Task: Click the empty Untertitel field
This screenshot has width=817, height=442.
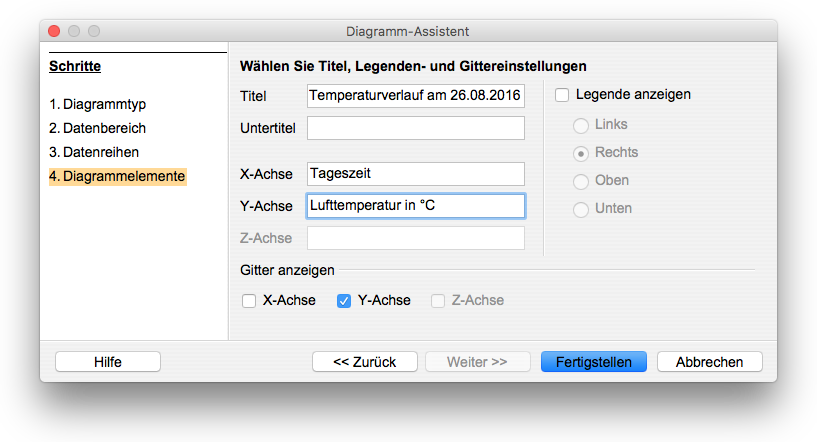Action: pos(415,128)
